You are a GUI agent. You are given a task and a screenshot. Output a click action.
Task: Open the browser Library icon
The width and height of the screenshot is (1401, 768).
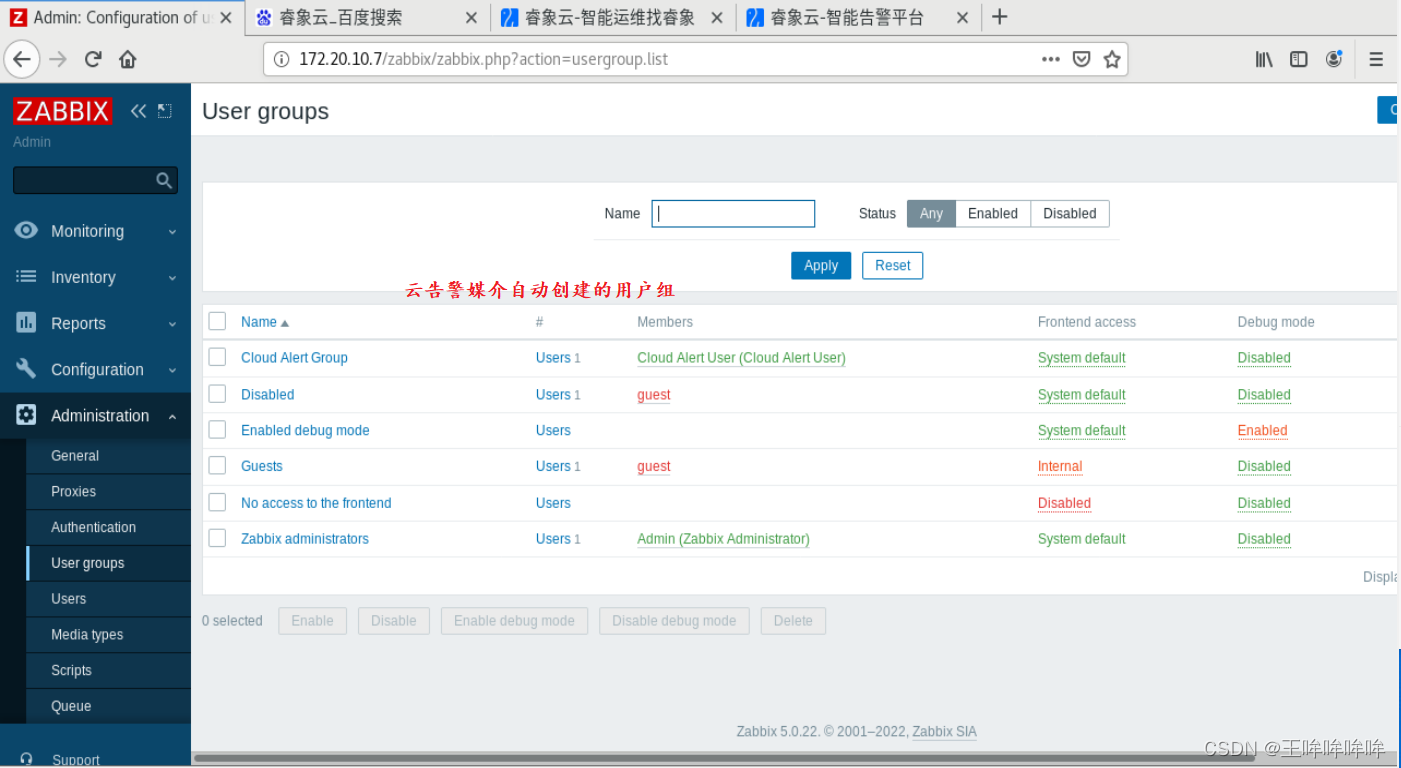pos(1264,59)
